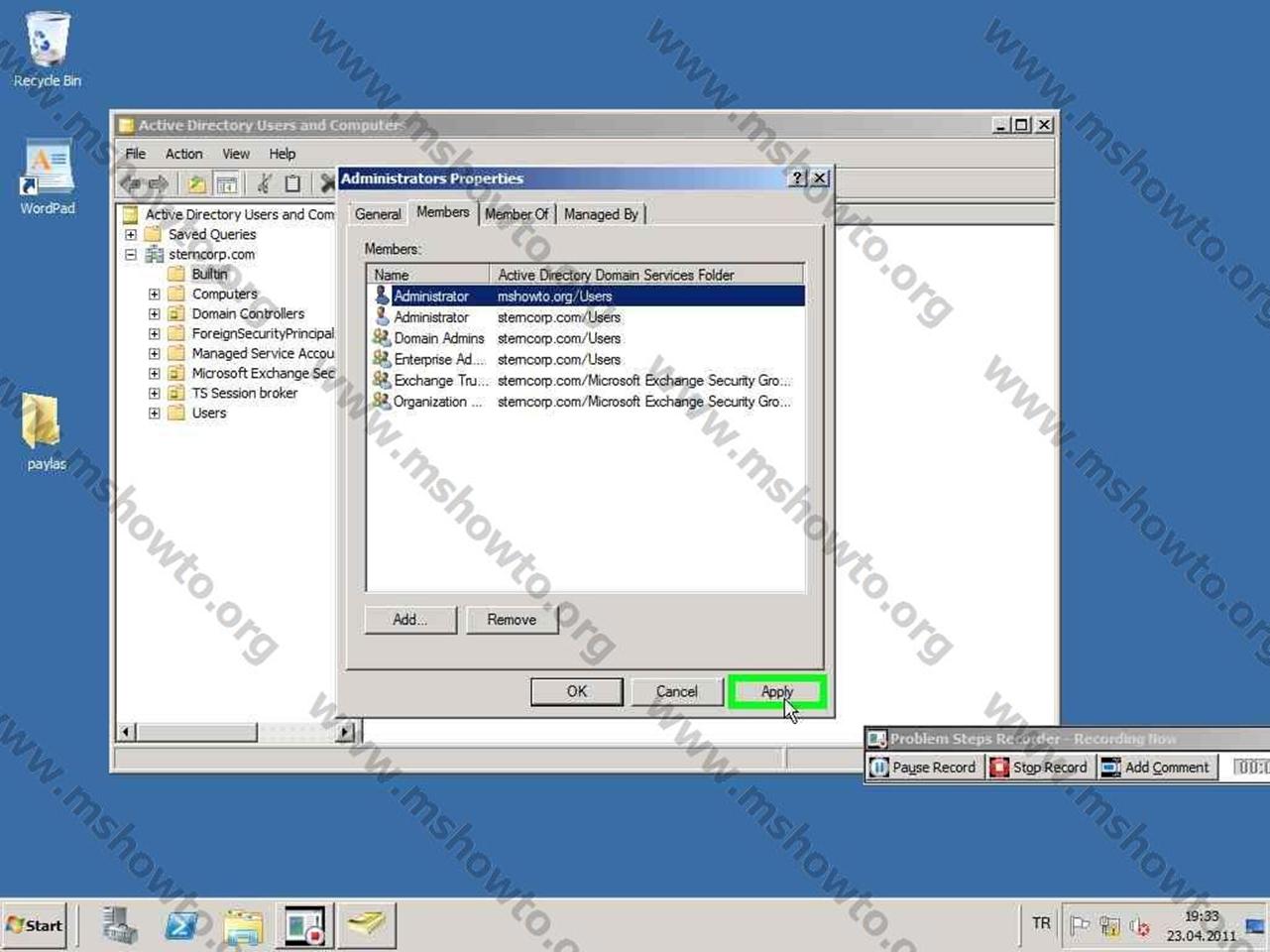Viewport: 1270px width, 952px height.
Task: Switch to the Managed By tab
Action: [601, 214]
